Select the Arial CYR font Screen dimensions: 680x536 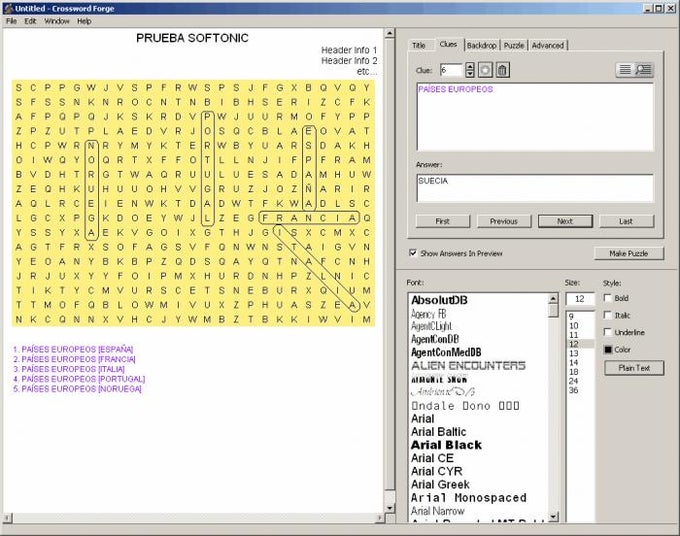point(436,471)
